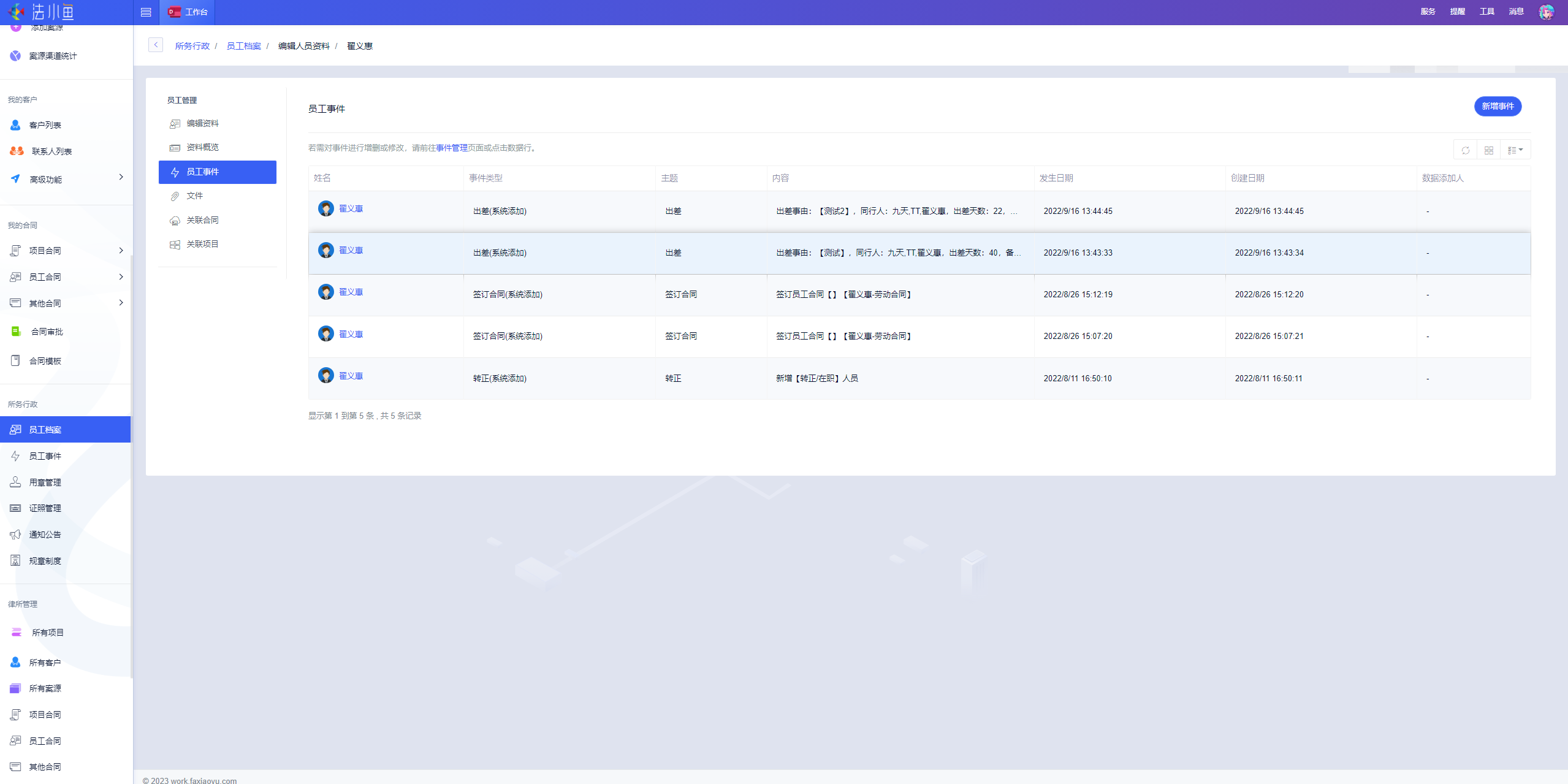The width and height of the screenshot is (1568, 784).
Task: Click the refresh table icon
Action: (x=1465, y=150)
